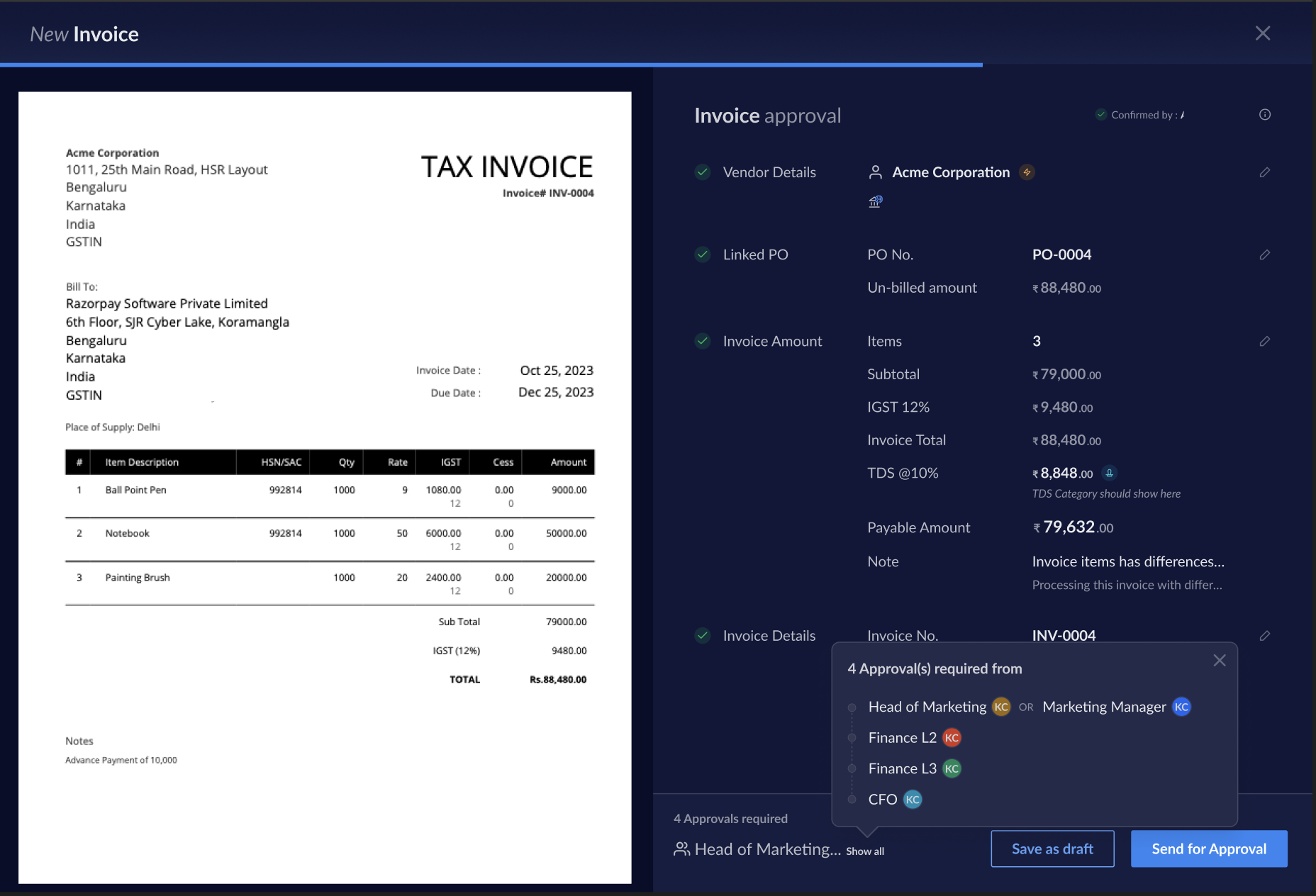
Task: Click the Finance L2 KC avatar
Action: coord(952,738)
